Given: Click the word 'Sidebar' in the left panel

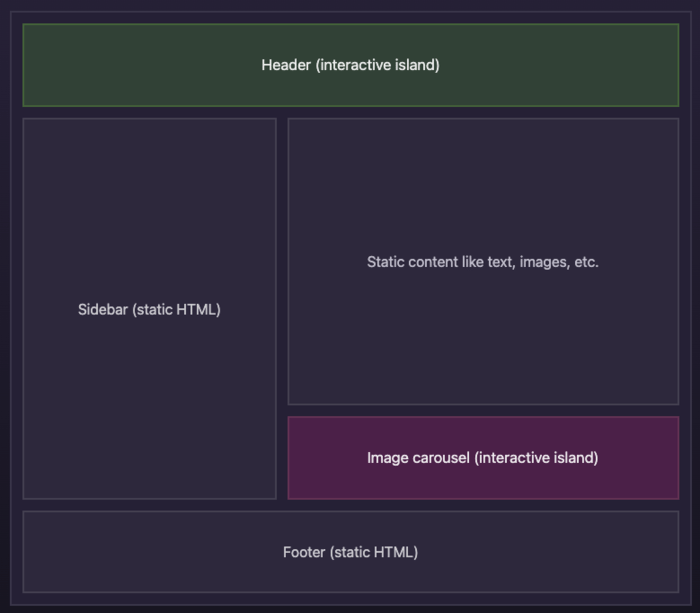Looking at the screenshot, I should [x=103, y=309].
